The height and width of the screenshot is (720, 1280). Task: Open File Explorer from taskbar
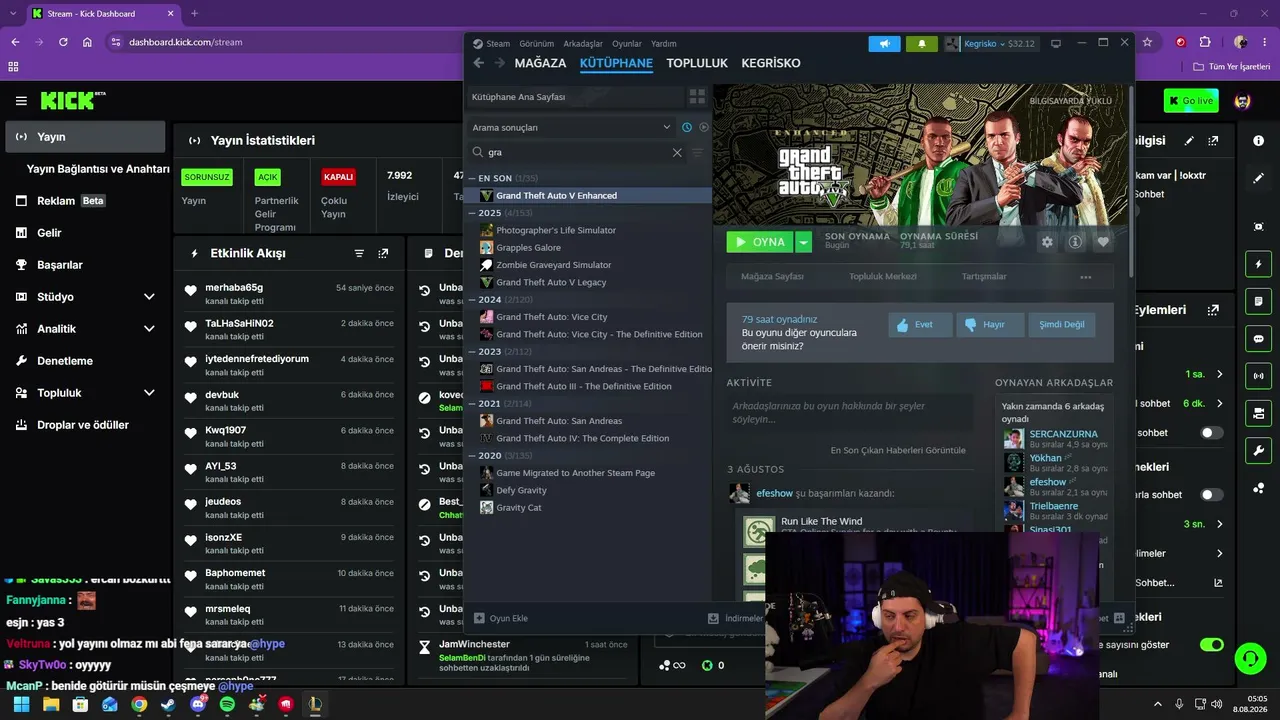click(x=51, y=704)
